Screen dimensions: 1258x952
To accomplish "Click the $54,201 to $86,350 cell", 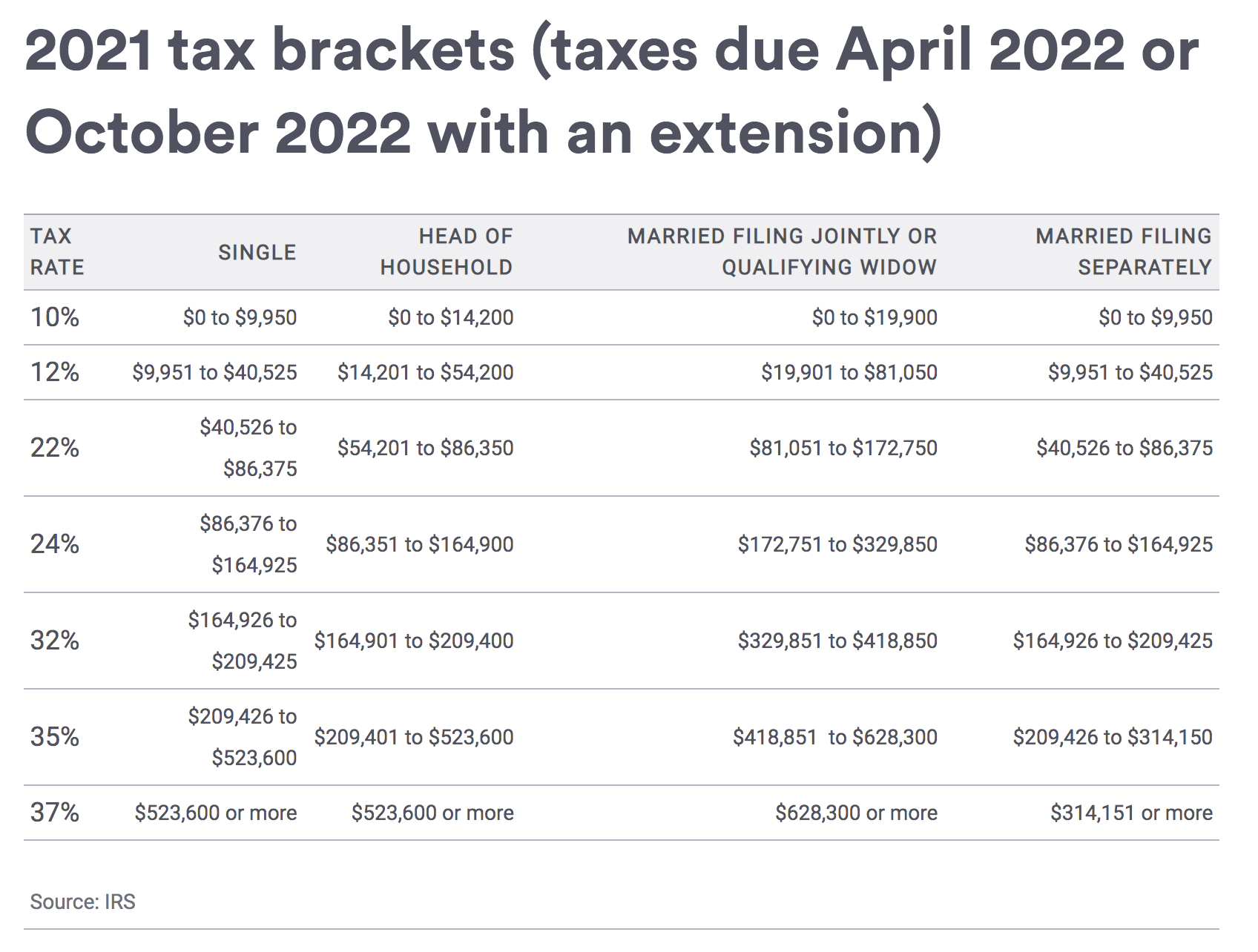I will [425, 448].
